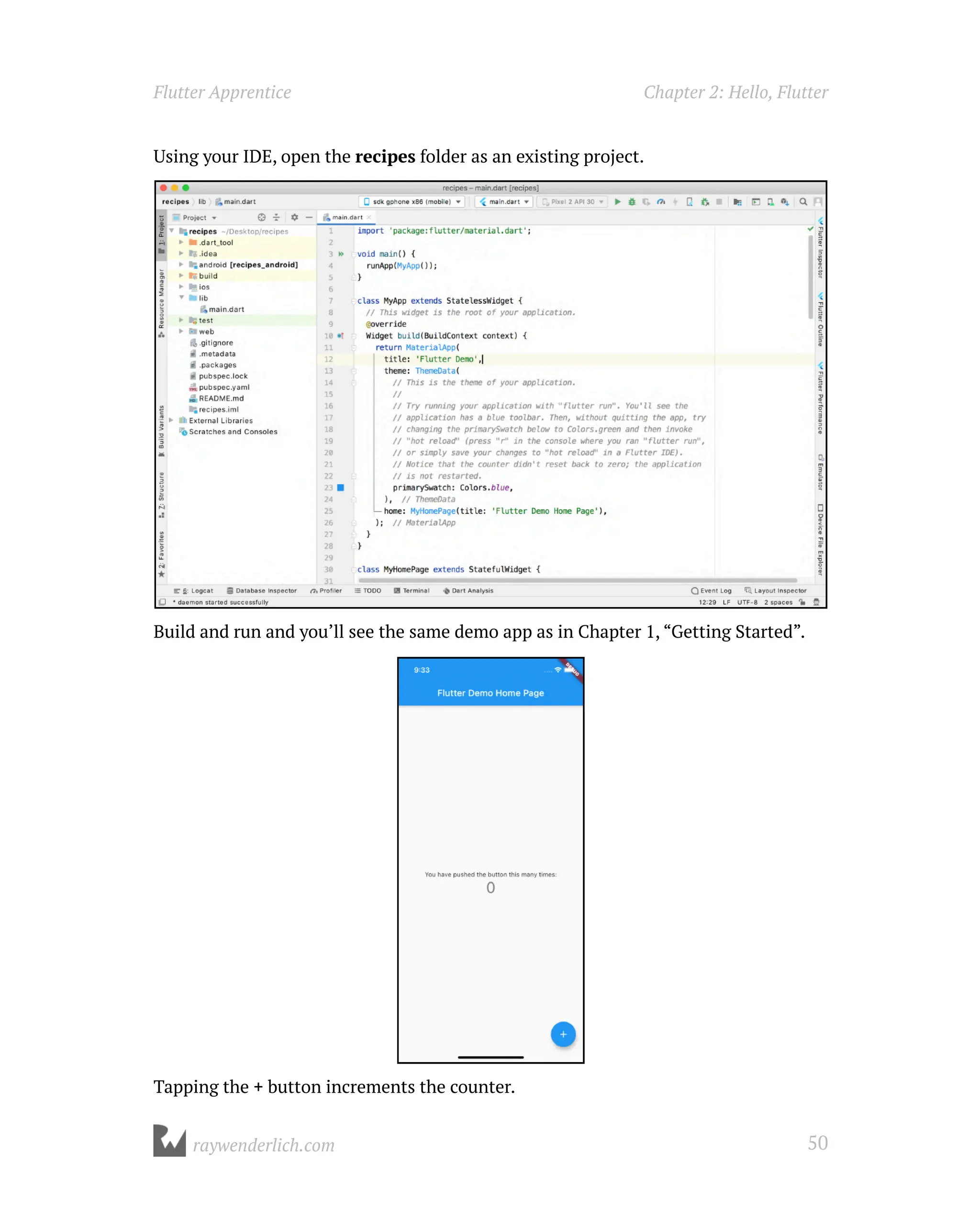
Task: Click the status bar inspector face icon
Action: (816, 602)
